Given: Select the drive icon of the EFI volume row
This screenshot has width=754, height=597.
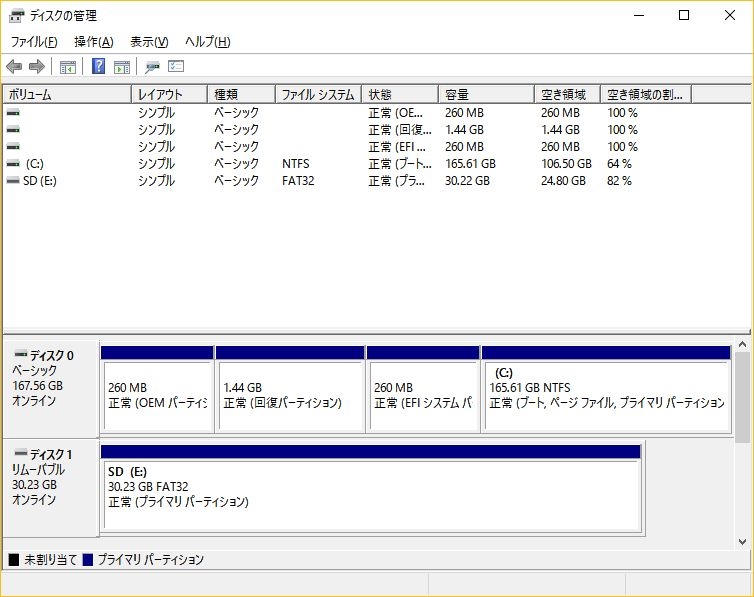Looking at the screenshot, I should pyautogui.click(x=13, y=146).
